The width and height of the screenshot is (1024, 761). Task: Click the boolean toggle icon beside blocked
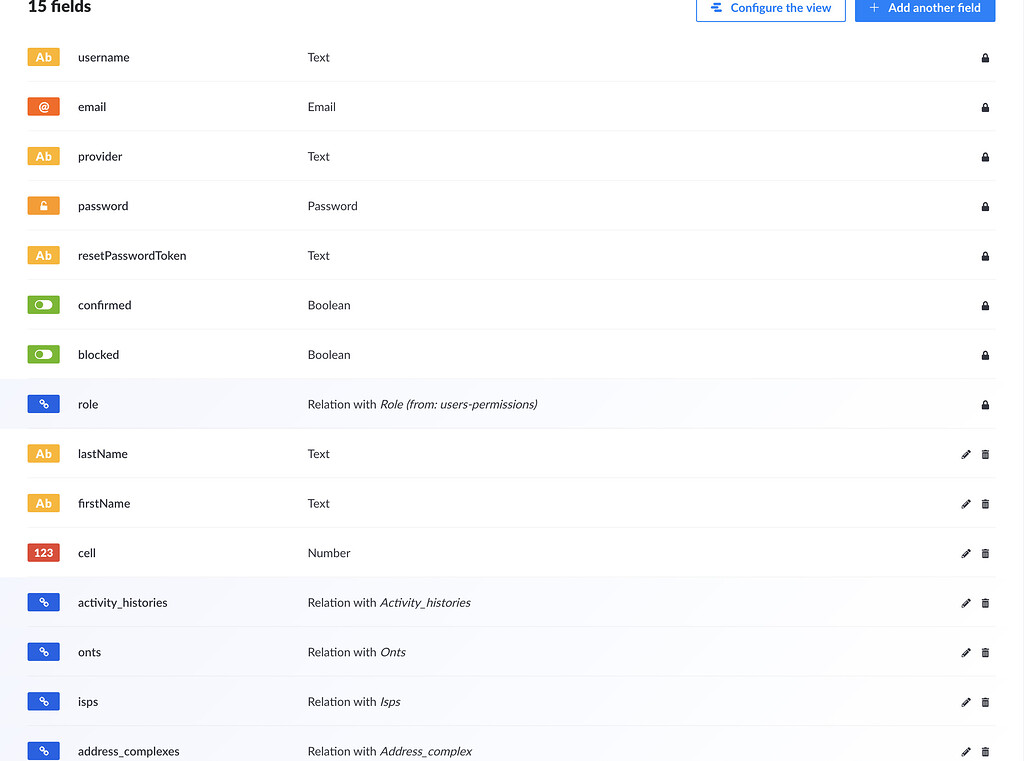pos(43,354)
